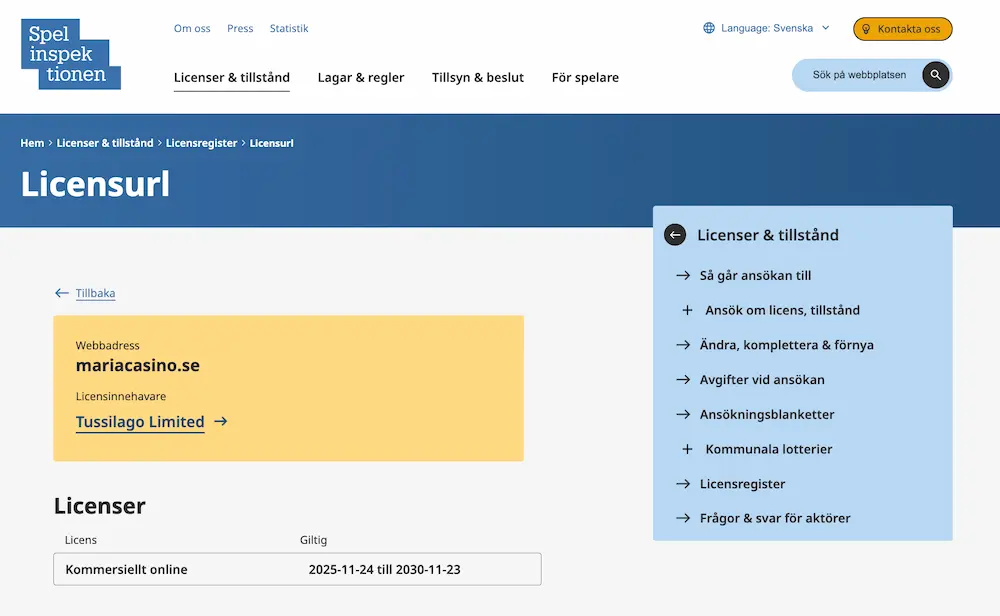Click the globe language icon
Viewport: 1000px width, 616px height.
click(x=709, y=28)
